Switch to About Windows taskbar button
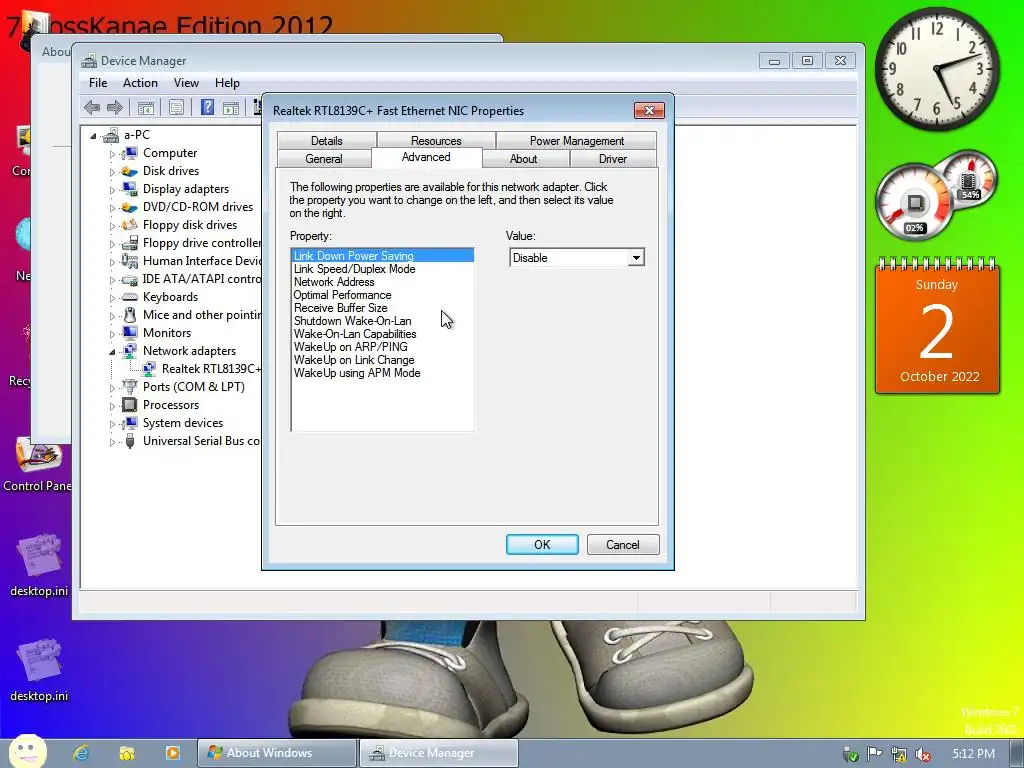 click(278, 753)
